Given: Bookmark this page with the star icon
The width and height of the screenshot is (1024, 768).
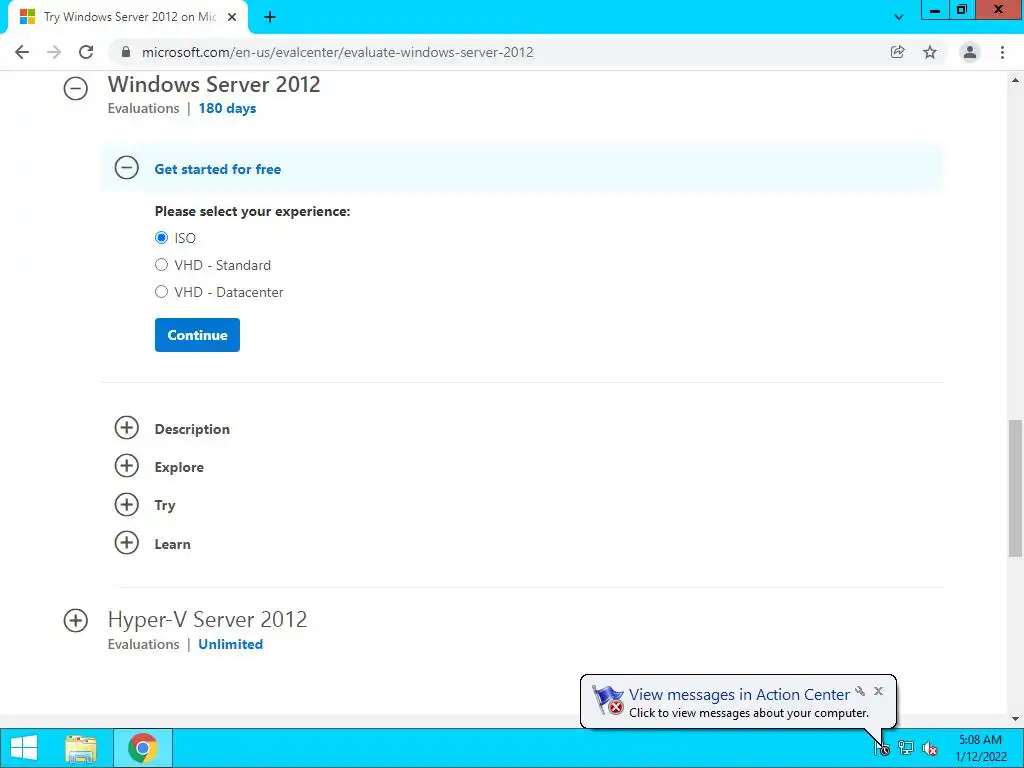Looking at the screenshot, I should pyautogui.click(x=930, y=52).
